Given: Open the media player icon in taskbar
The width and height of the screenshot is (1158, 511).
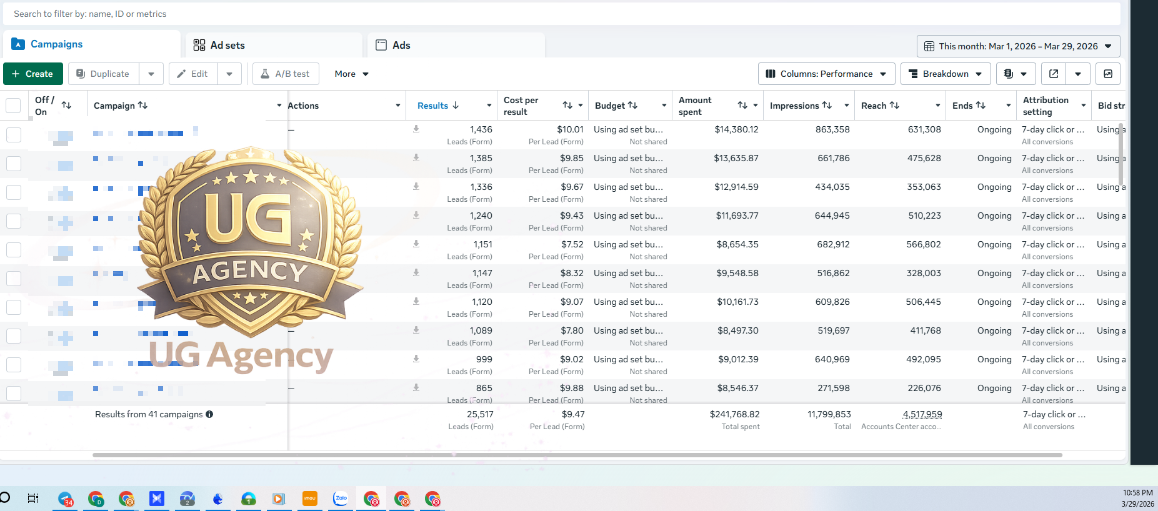Looking at the screenshot, I should point(279,499).
